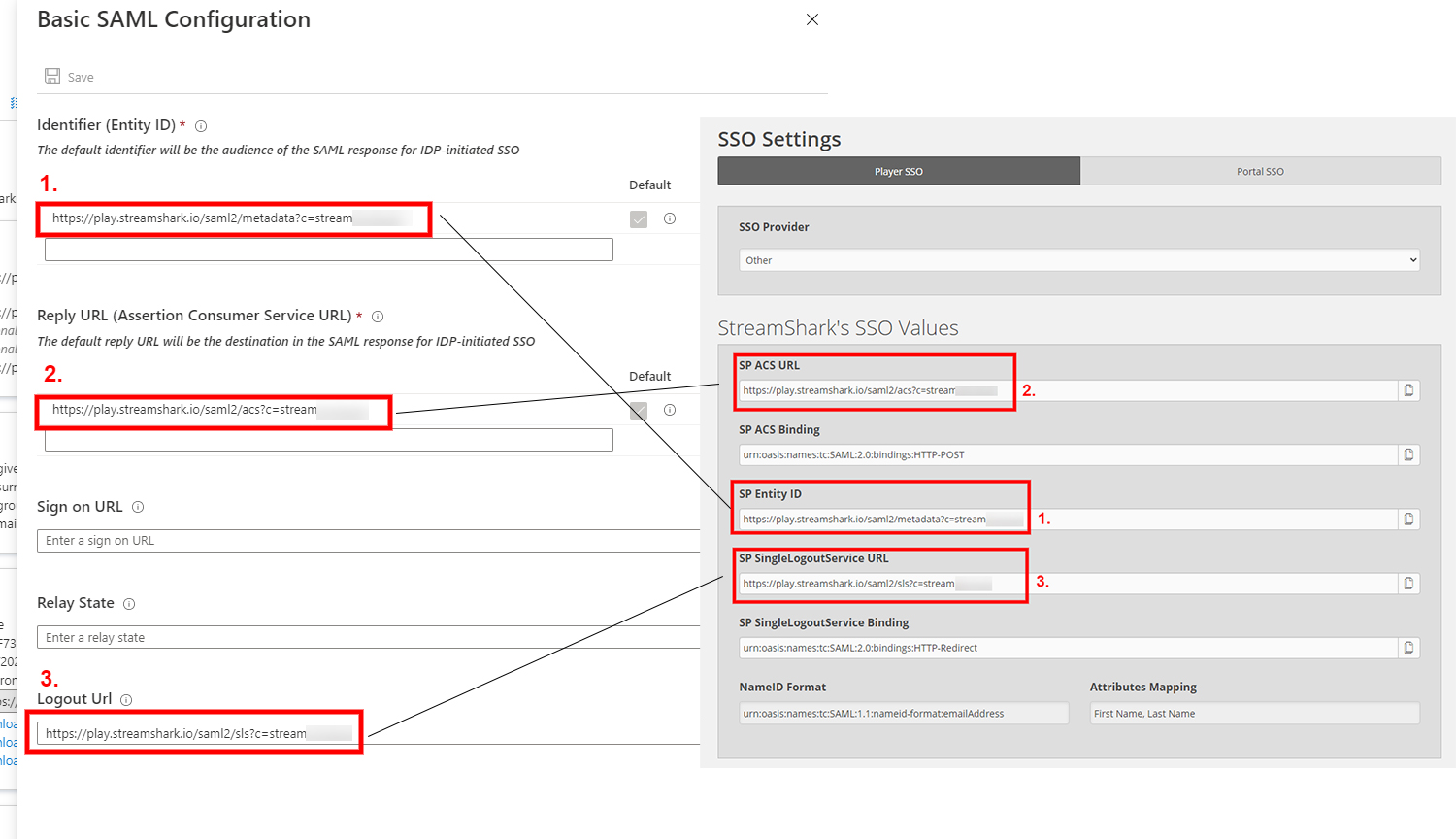Click the Save button
Viewport: 1456px width, 839px height.
click(69, 77)
